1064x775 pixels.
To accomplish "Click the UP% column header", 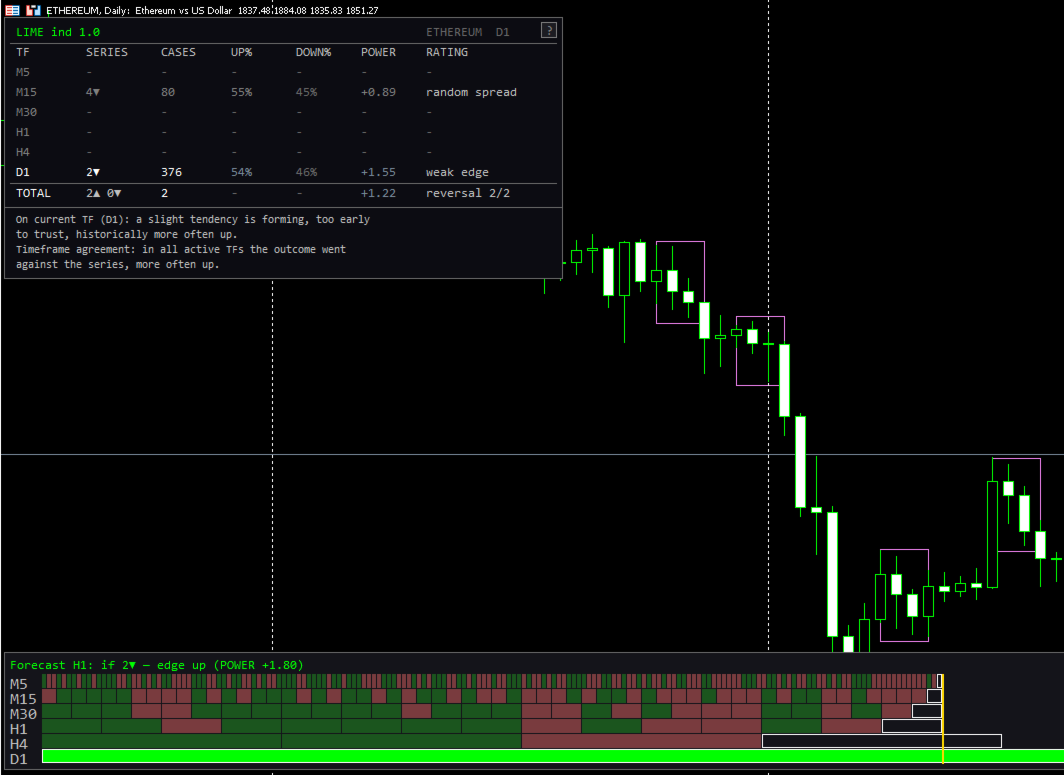I will pyautogui.click(x=241, y=52).
